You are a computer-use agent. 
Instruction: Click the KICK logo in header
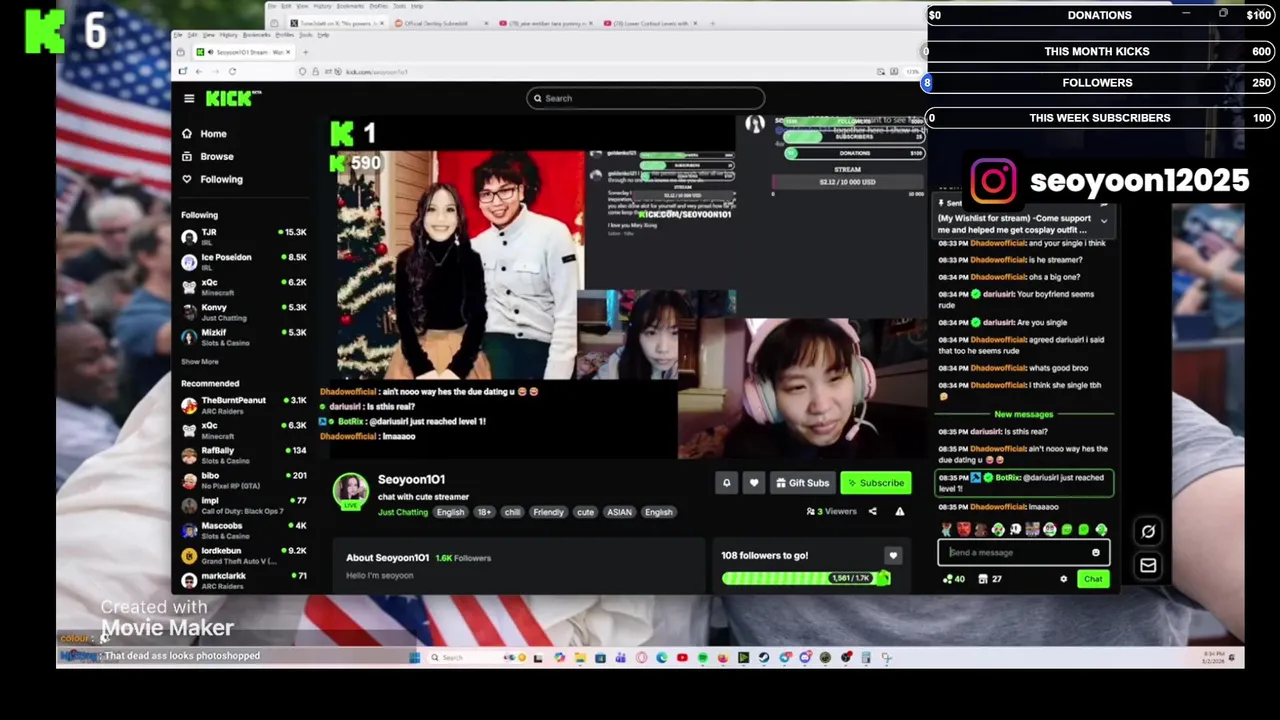click(232, 98)
